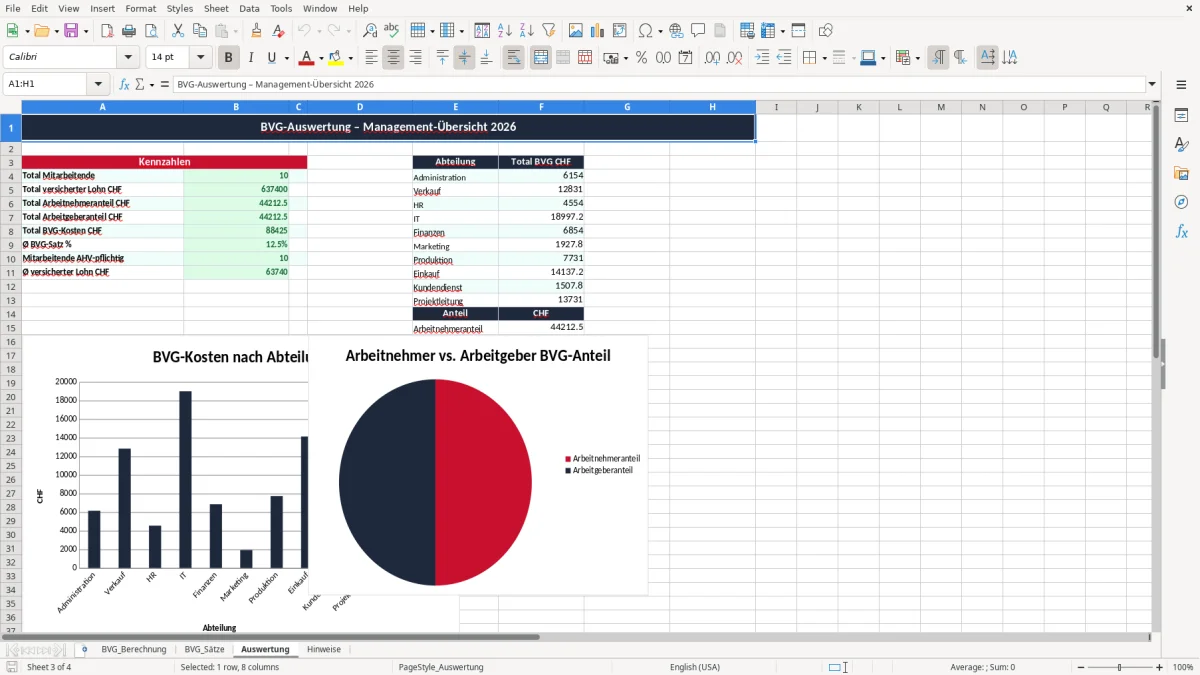Toggle Wrap Text button
Image resolution: width=1200 pixels, height=675 pixels.
(x=514, y=58)
